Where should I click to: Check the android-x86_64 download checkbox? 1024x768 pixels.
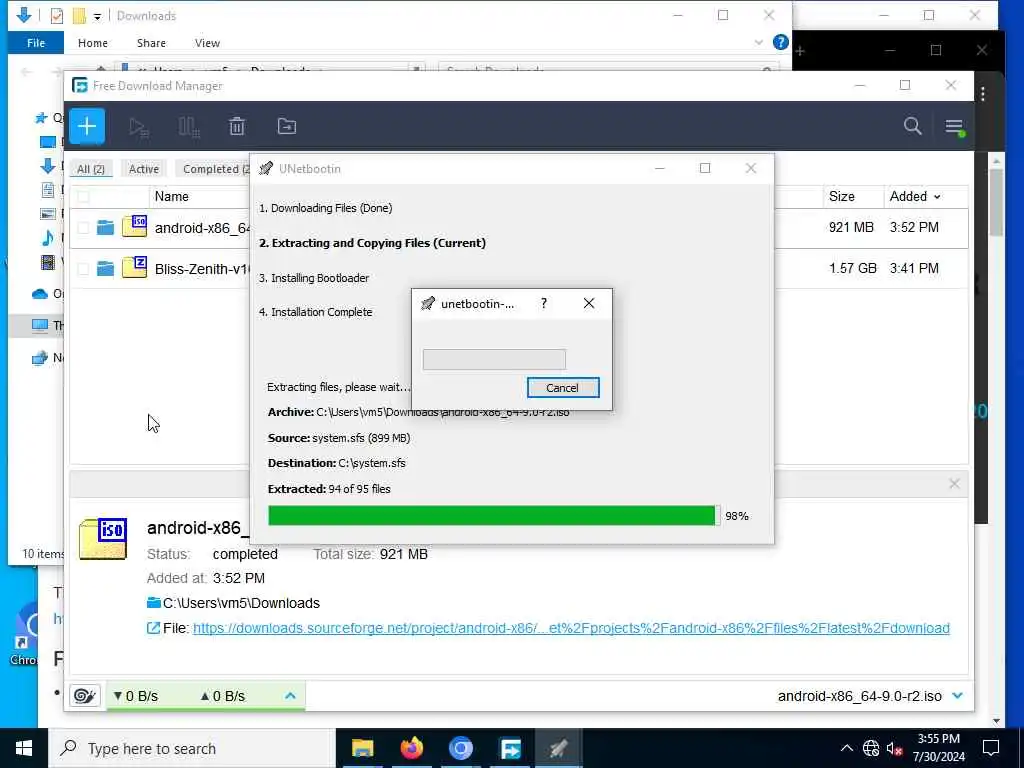pos(84,227)
